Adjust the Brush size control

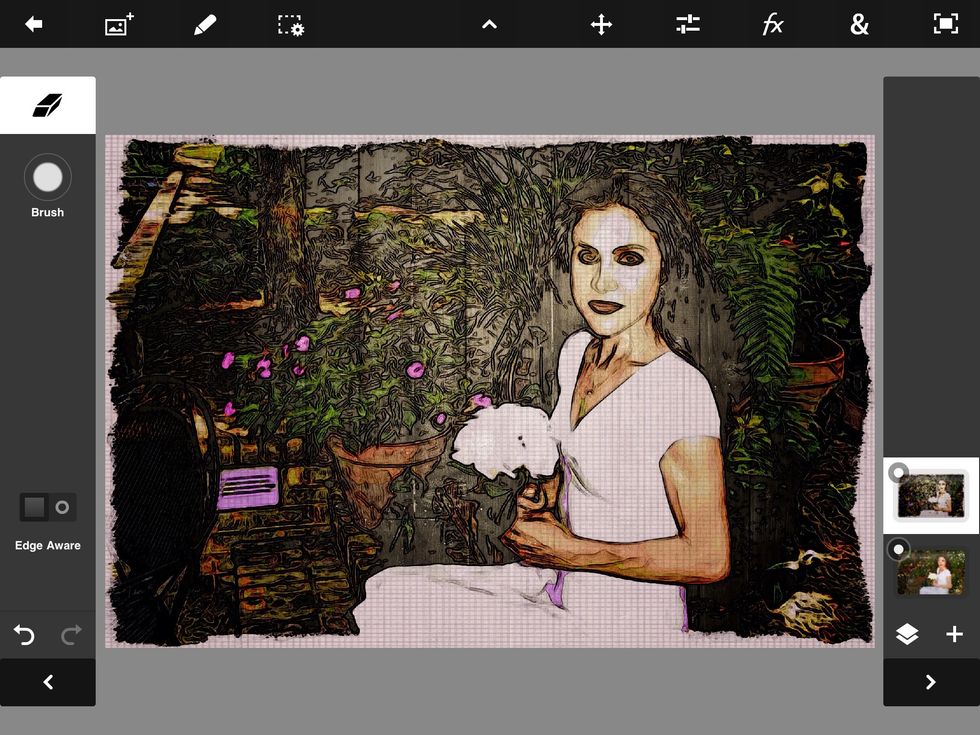[47, 177]
